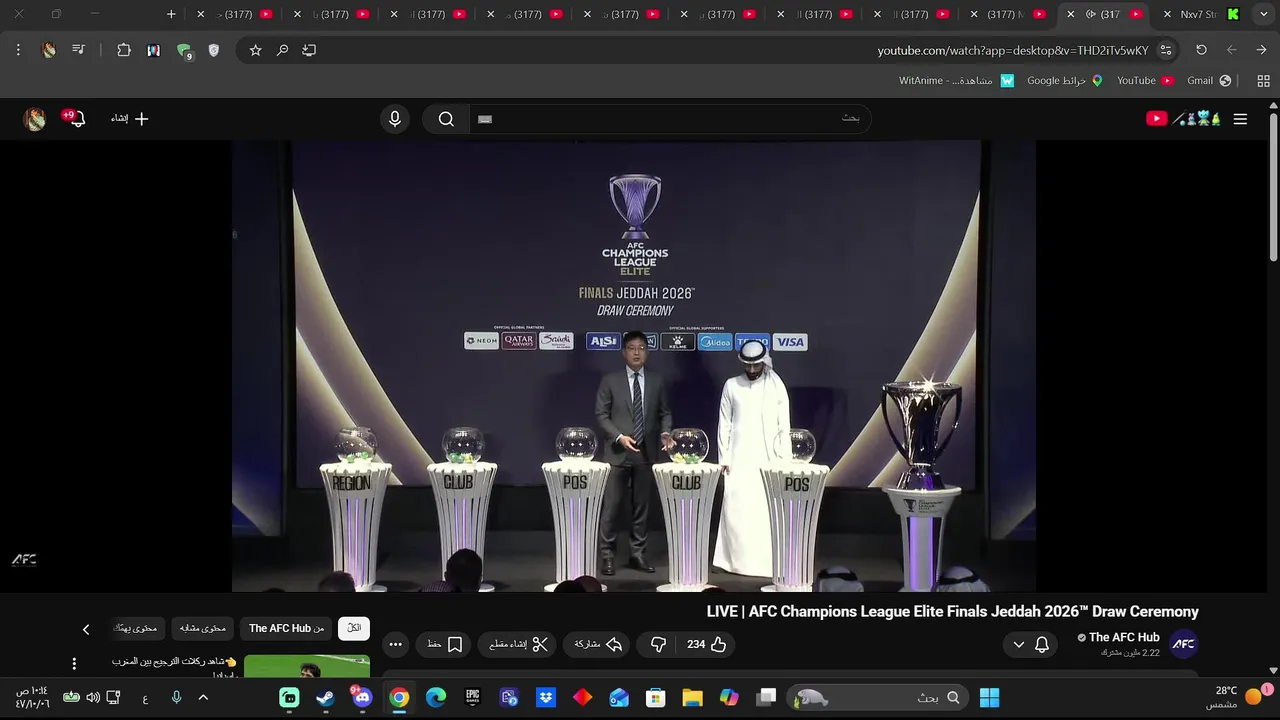Close the active YouTube tab

tap(1071, 14)
